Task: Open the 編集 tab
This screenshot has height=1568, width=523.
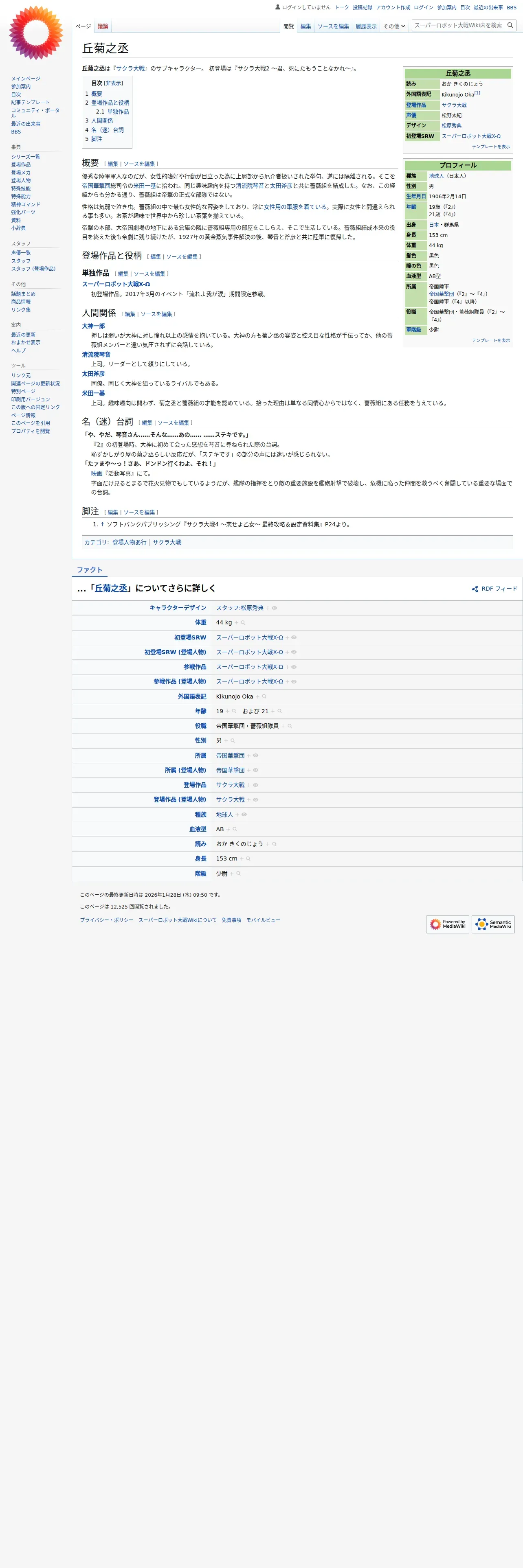Action: click(x=305, y=26)
